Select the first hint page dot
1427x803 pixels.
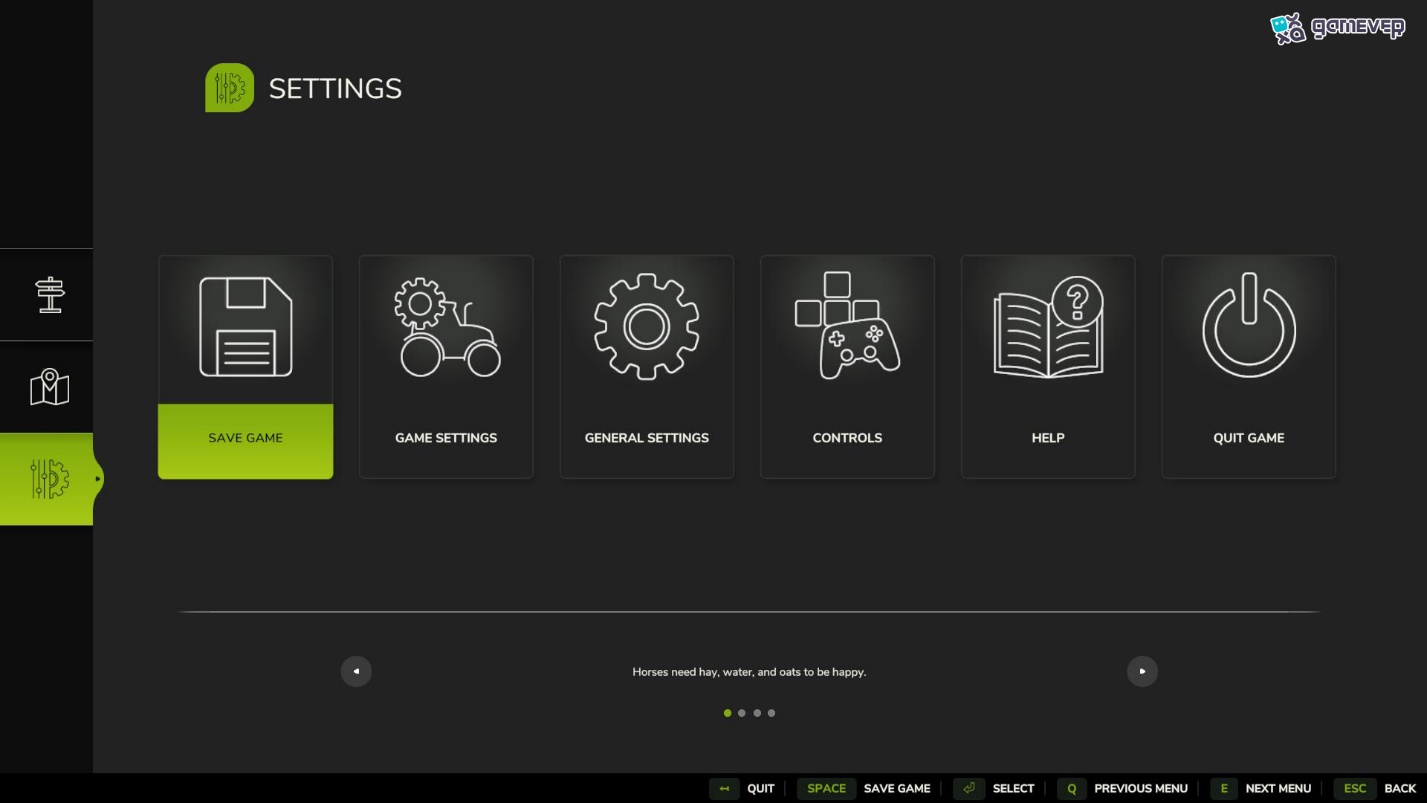727,713
